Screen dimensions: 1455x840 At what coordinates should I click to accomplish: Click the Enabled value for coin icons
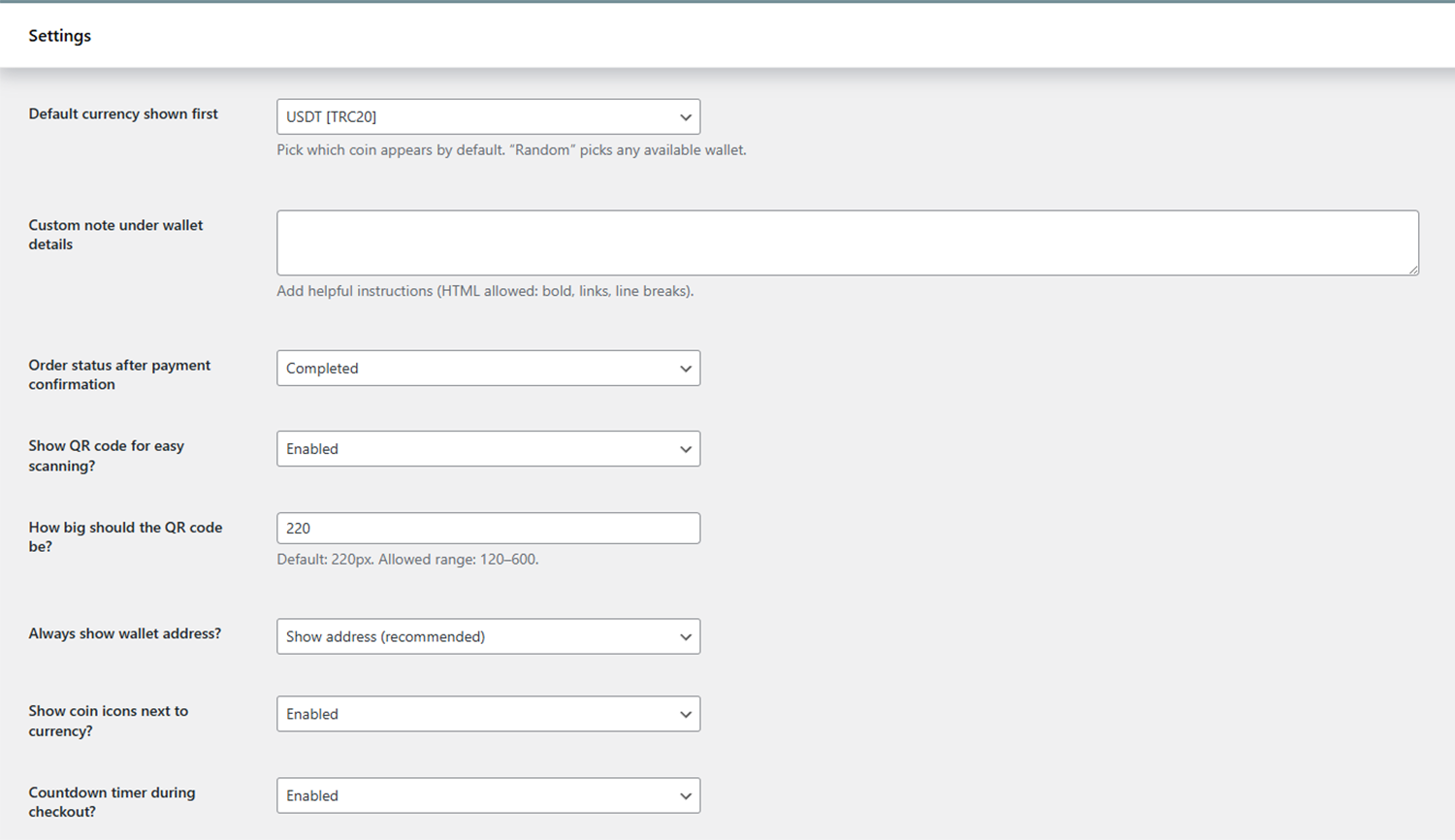(x=311, y=714)
